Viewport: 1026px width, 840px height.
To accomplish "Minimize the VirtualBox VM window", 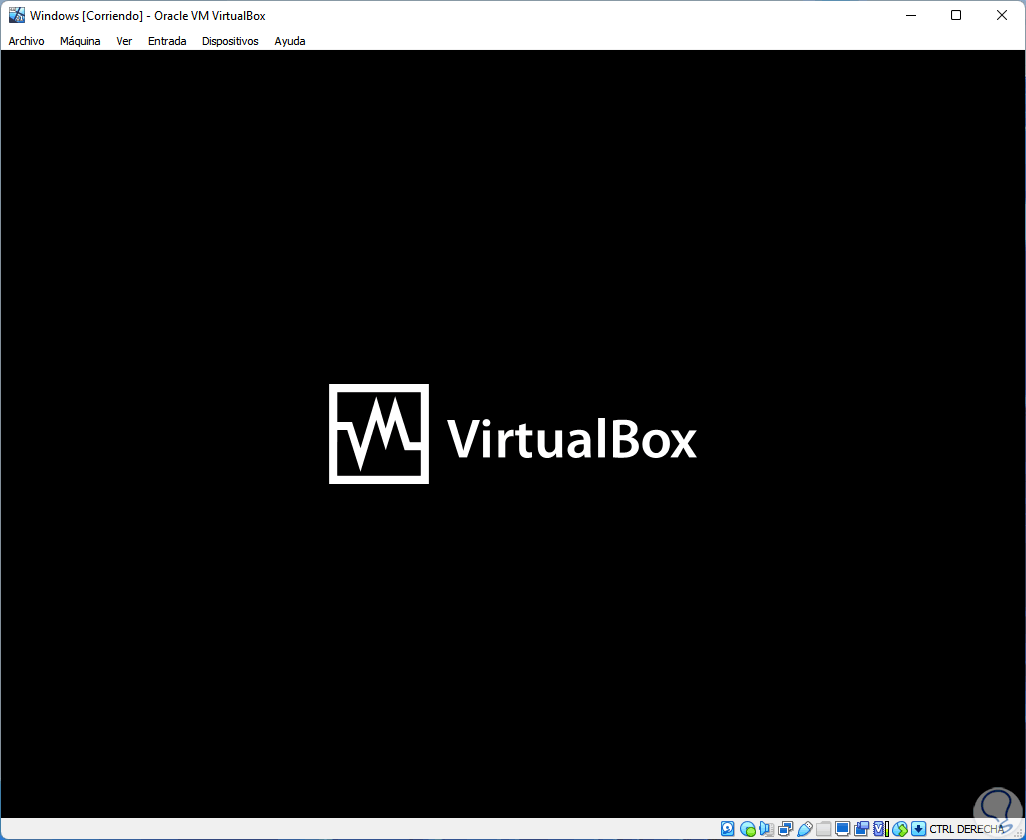I will (910, 15).
